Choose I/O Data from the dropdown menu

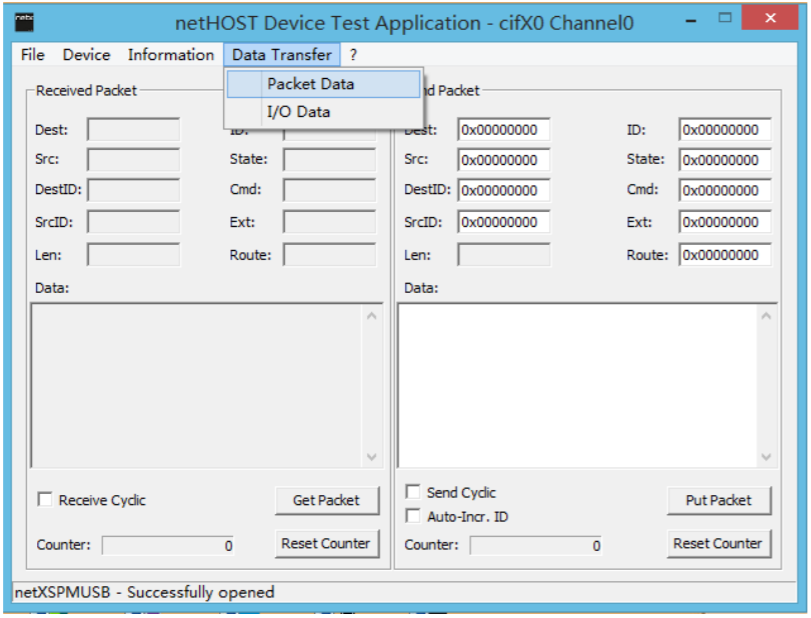pos(323,112)
